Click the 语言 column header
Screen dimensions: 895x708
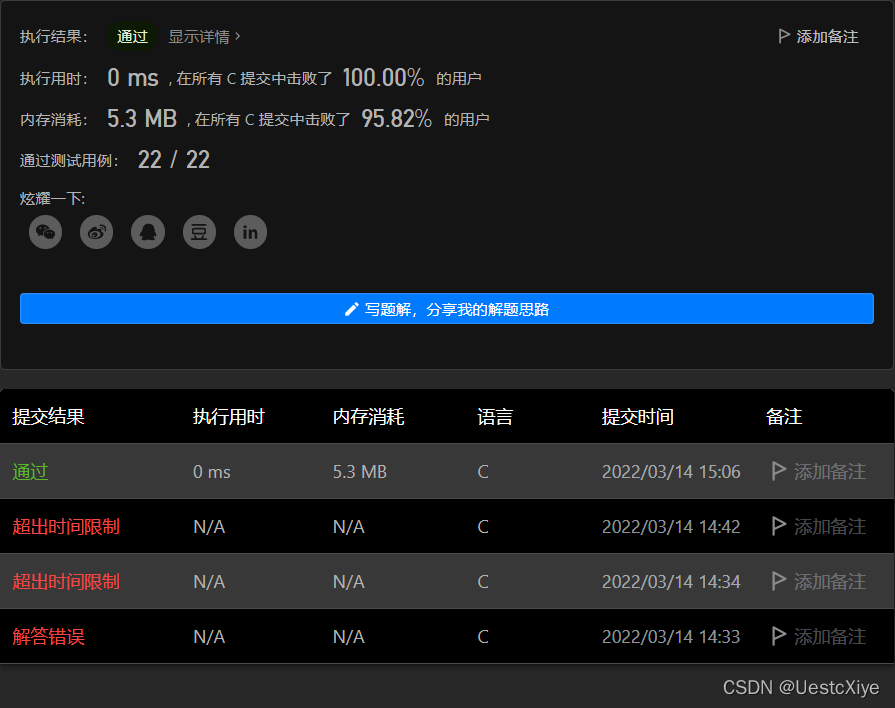(495, 417)
